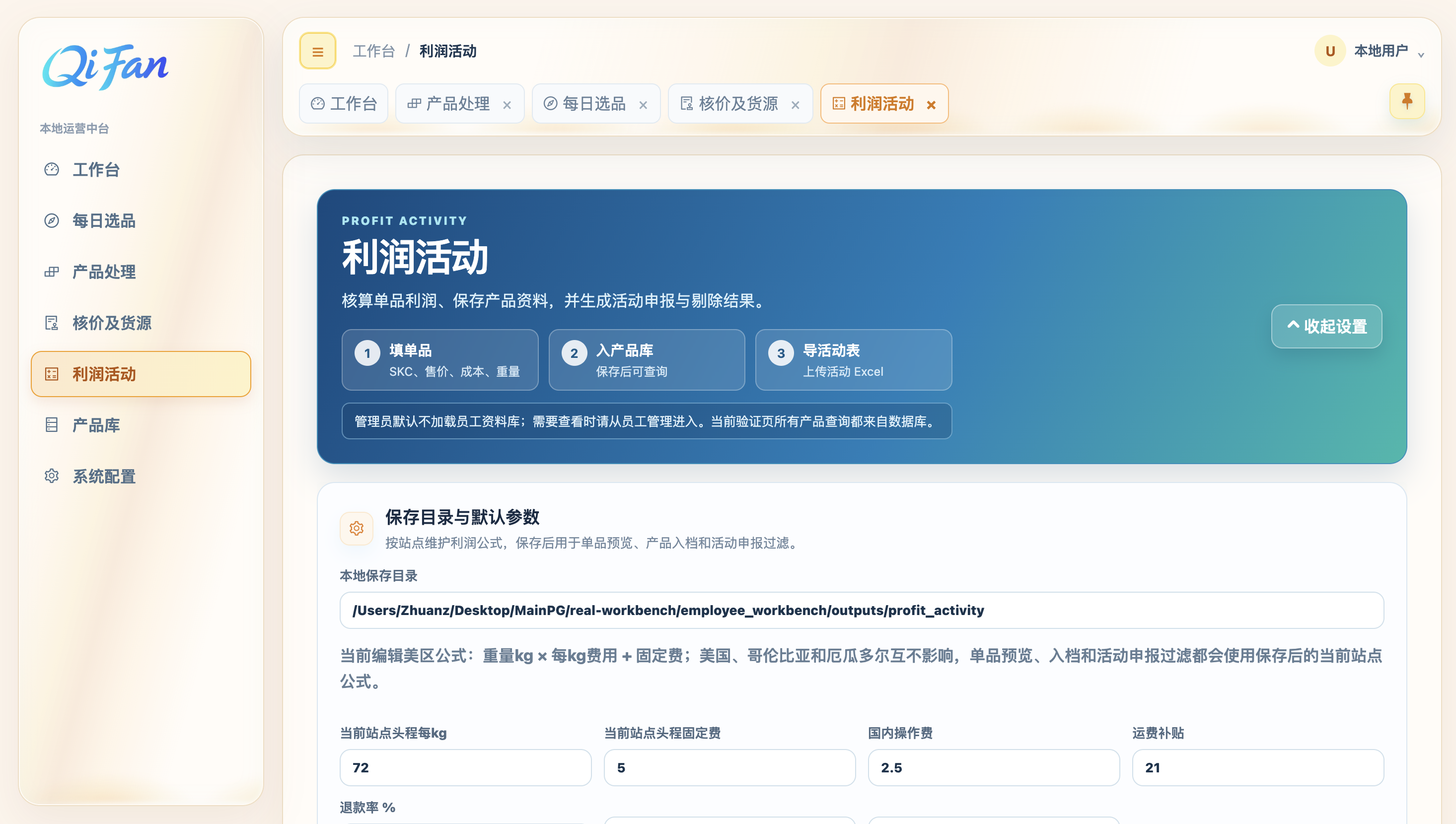The width and height of the screenshot is (1456, 824).
Task: Click 工作台 breadcrumb link
Action: (373, 52)
